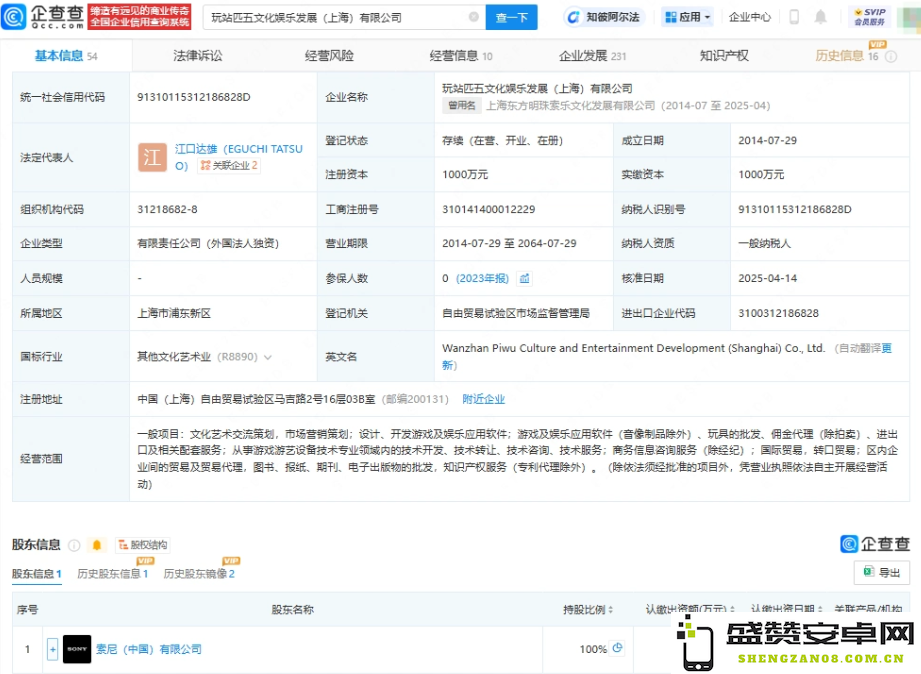The height and width of the screenshot is (674, 921).
Task: Click the organization code 31218682-8
Action: (x=167, y=210)
